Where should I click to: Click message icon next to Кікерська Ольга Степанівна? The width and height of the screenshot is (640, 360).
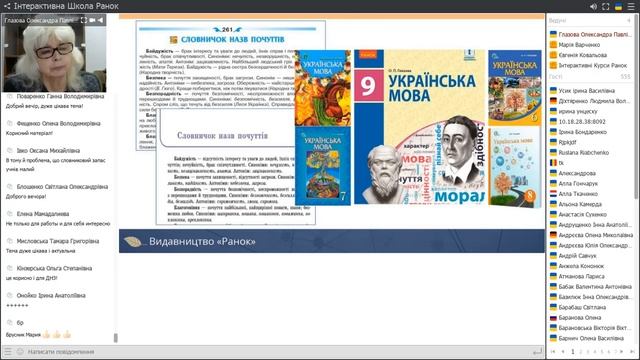click(x=10, y=268)
